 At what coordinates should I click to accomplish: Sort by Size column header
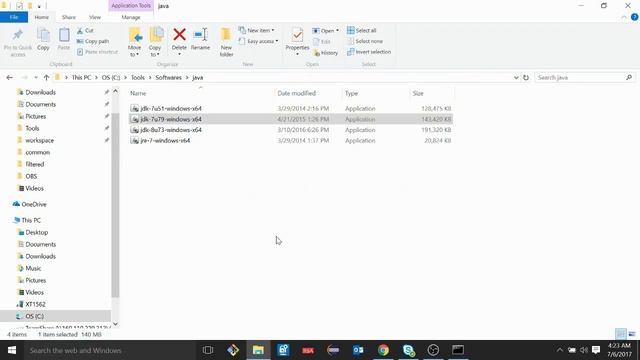[x=418, y=93]
